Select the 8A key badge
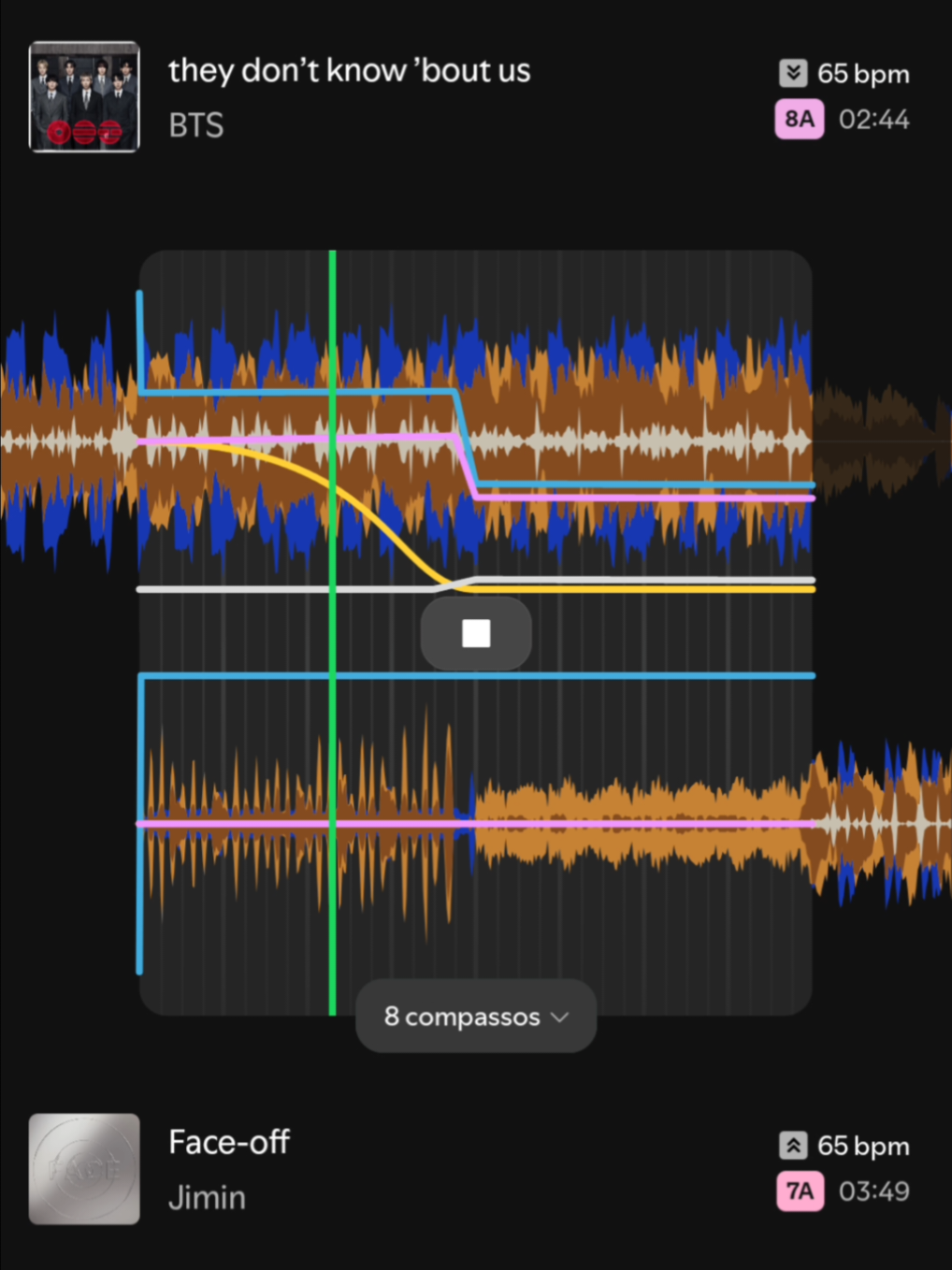This screenshot has width=952, height=1270. (x=800, y=120)
